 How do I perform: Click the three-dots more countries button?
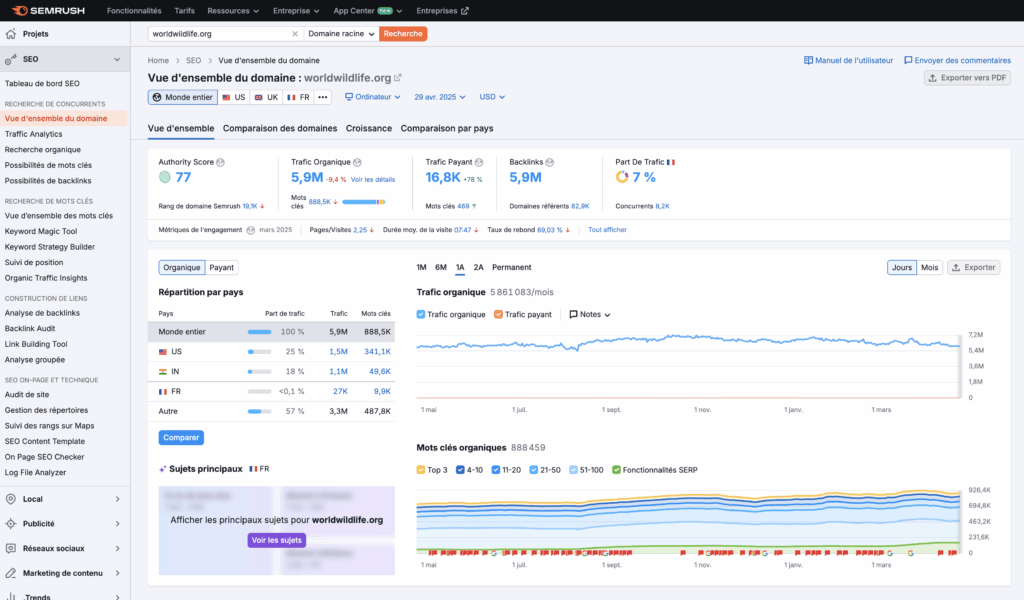pos(323,97)
